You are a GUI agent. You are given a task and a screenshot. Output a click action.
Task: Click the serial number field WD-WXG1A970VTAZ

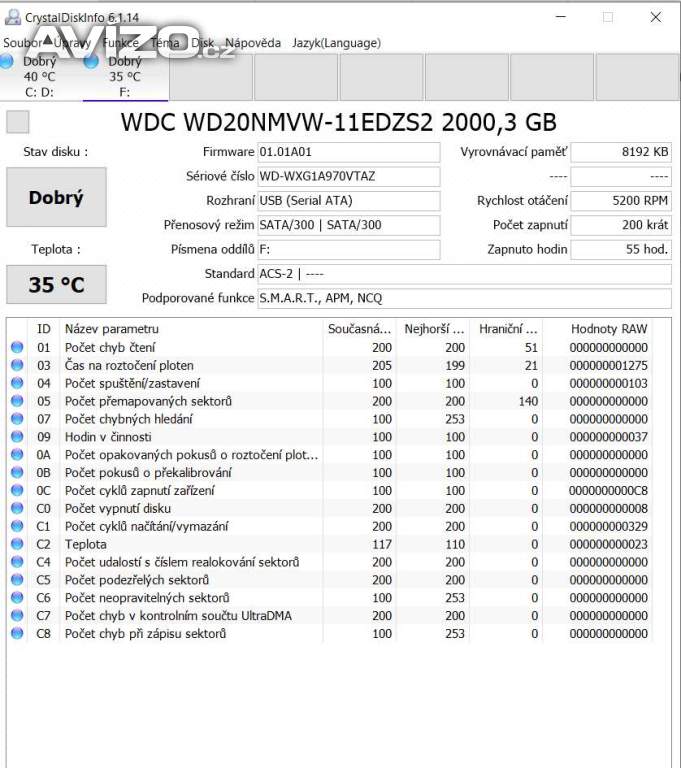tap(349, 176)
